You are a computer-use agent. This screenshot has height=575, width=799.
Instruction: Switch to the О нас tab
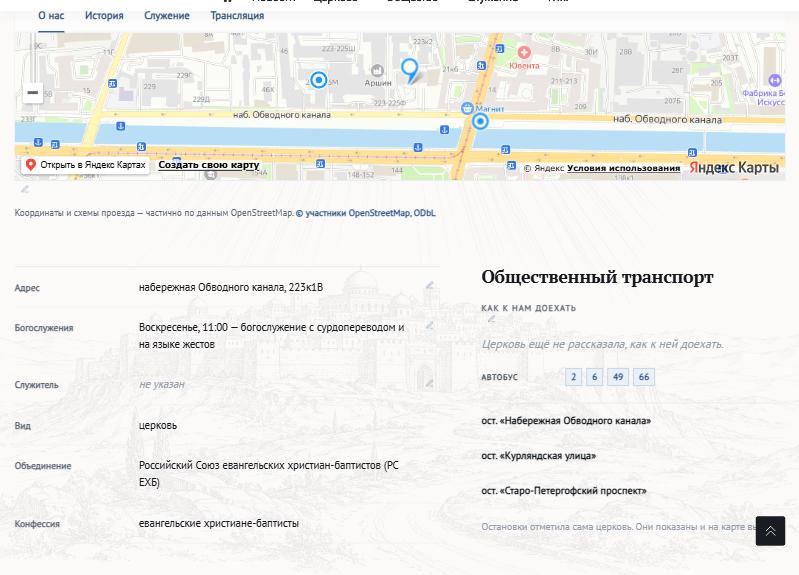click(51, 16)
